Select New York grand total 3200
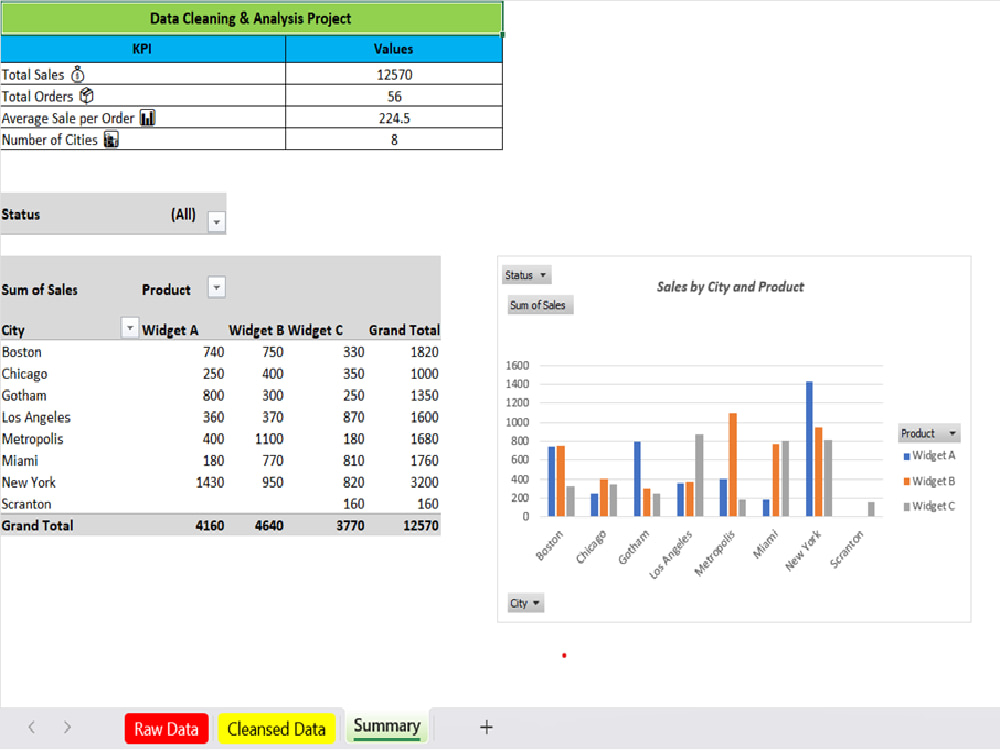The height and width of the screenshot is (750, 1000). (424, 482)
